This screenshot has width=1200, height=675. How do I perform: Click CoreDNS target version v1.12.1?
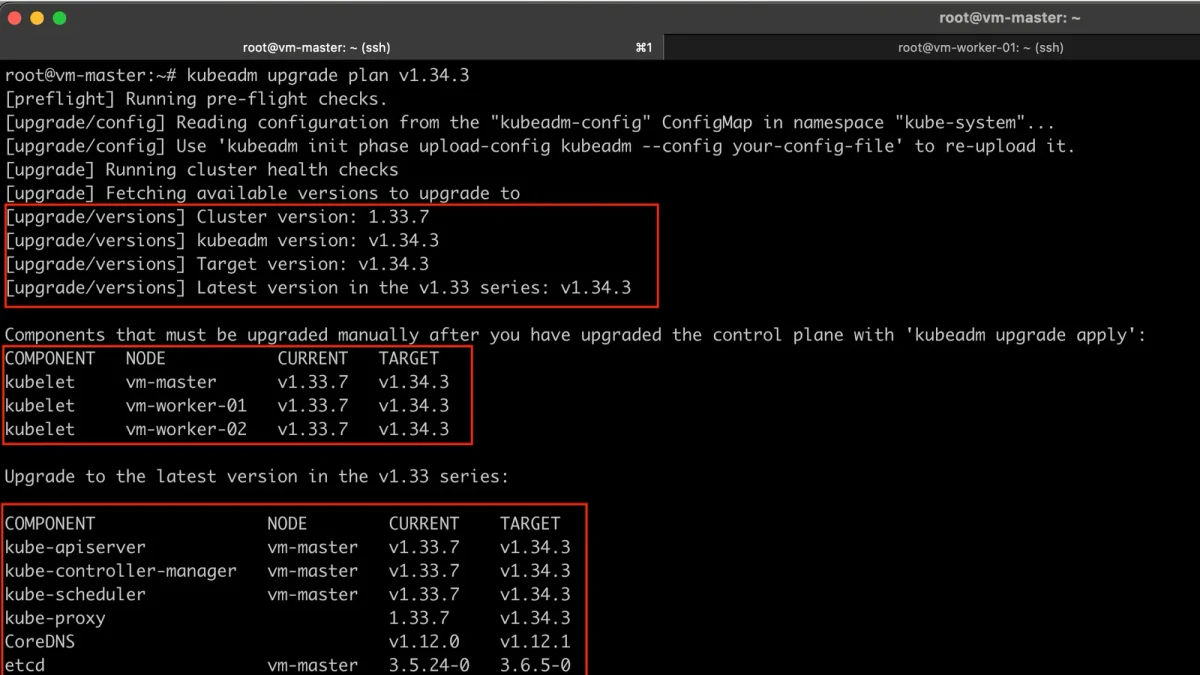(535, 641)
